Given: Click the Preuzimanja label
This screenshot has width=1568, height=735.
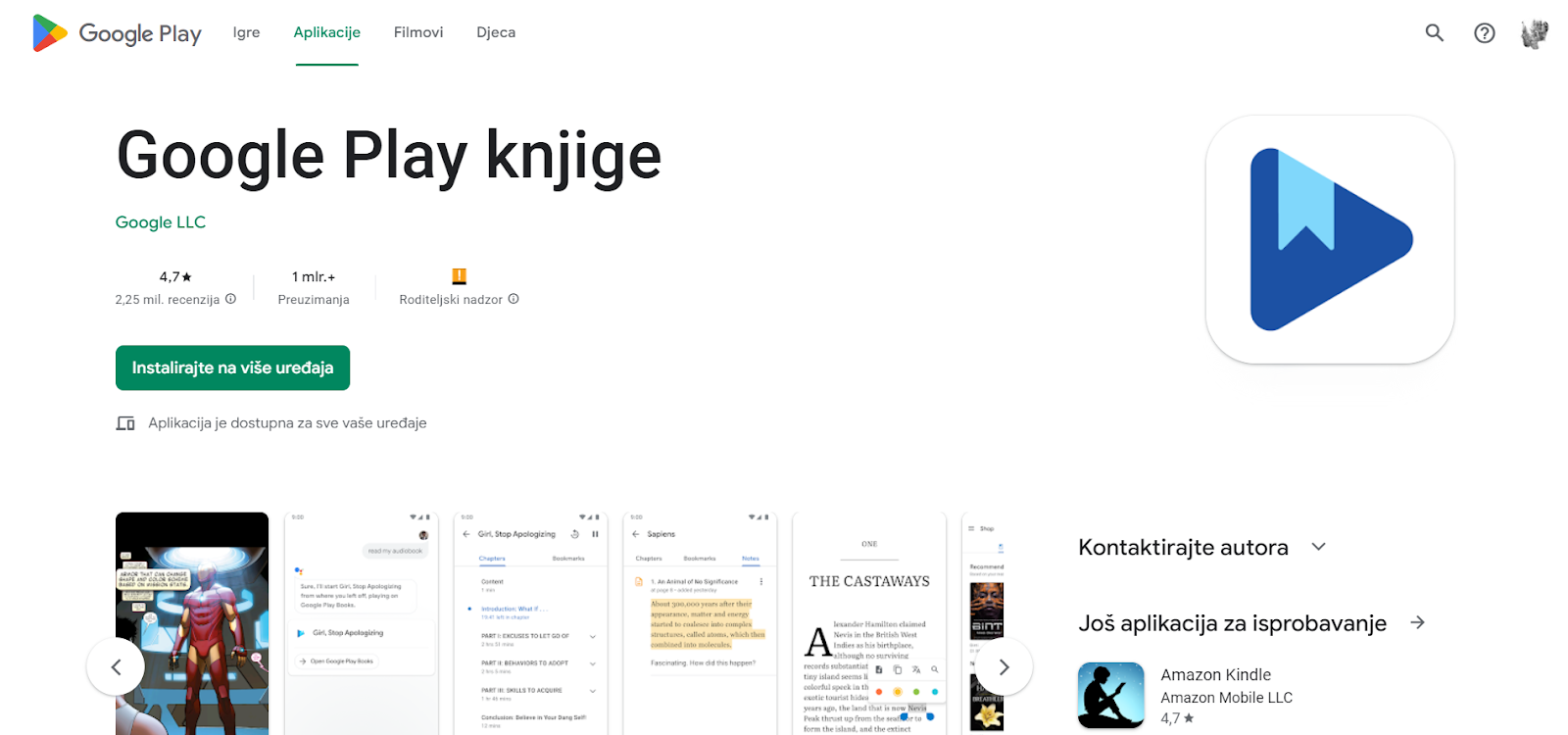Looking at the screenshot, I should (x=314, y=300).
